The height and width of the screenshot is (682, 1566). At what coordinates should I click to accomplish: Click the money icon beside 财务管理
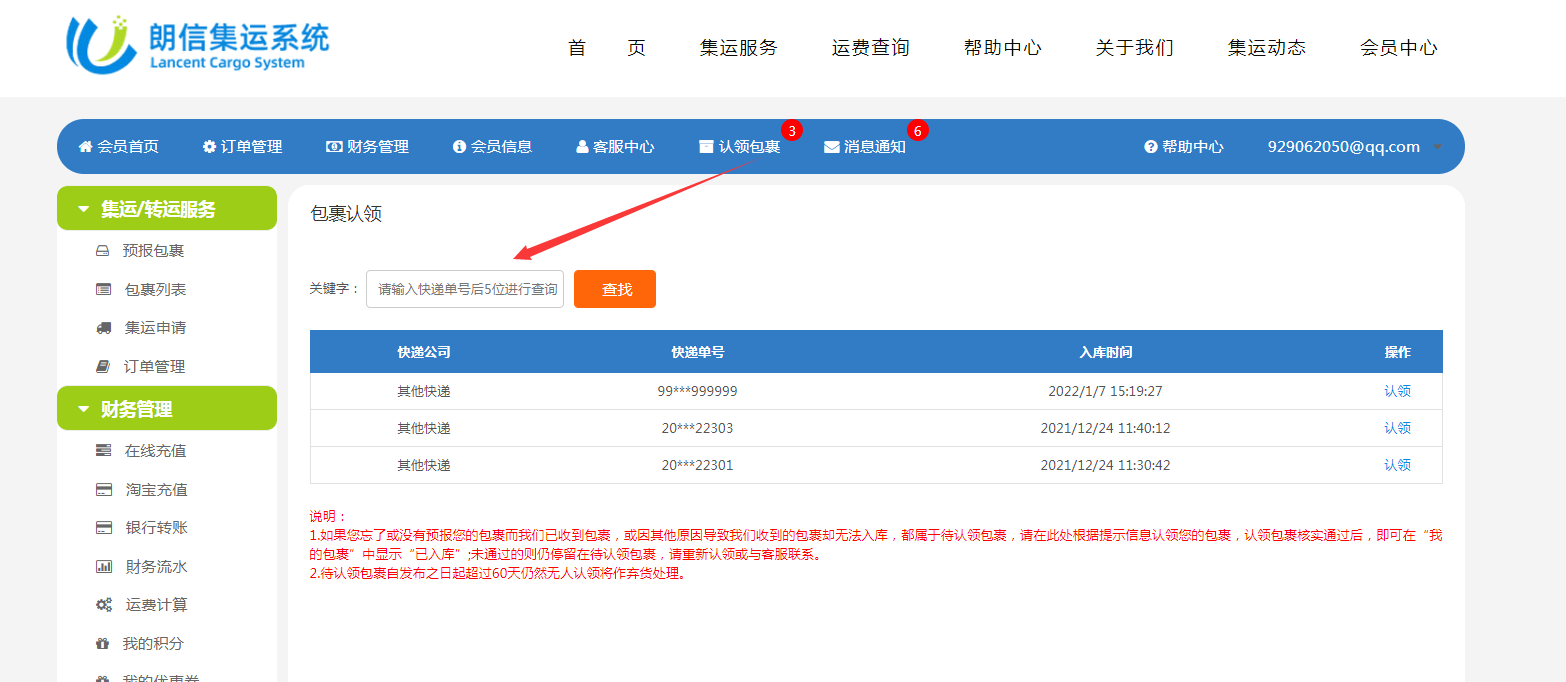pyautogui.click(x=334, y=147)
